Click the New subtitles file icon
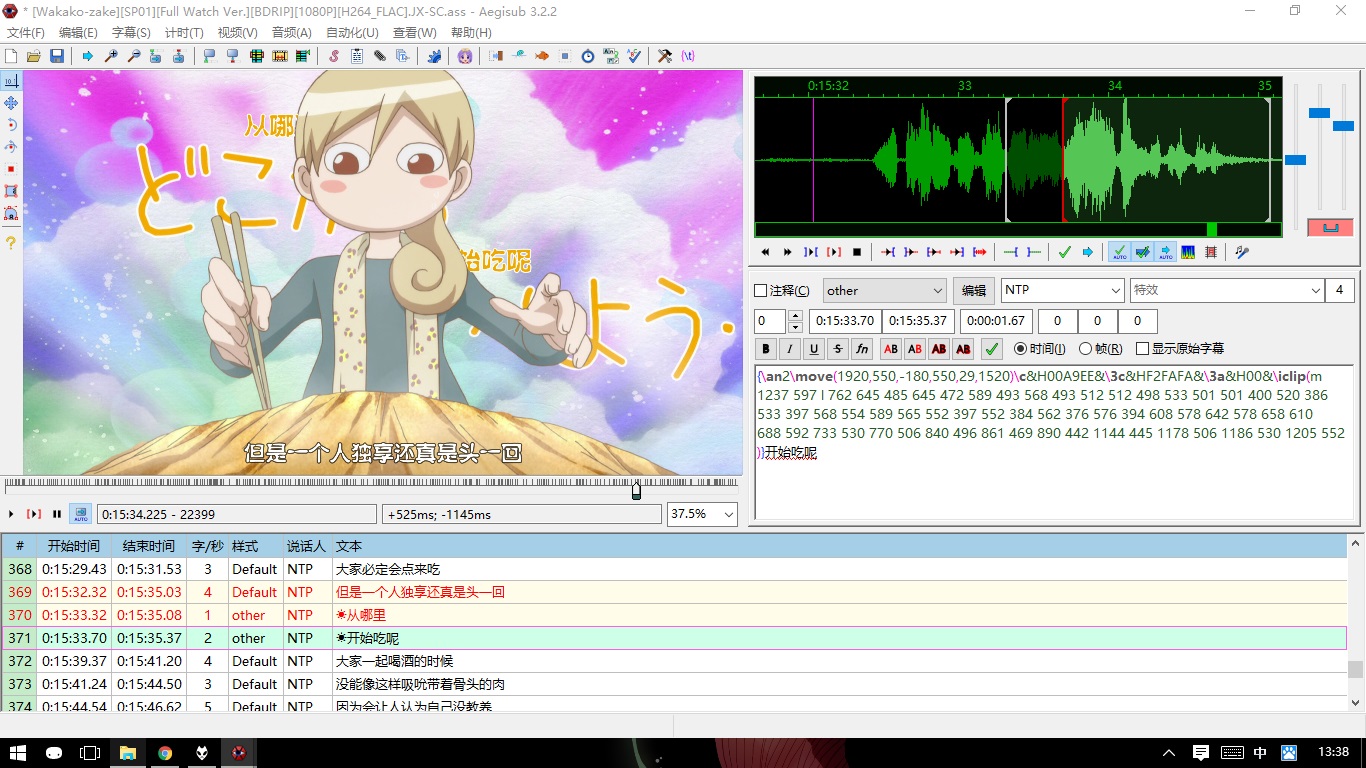1366x768 pixels. [x=11, y=56]
